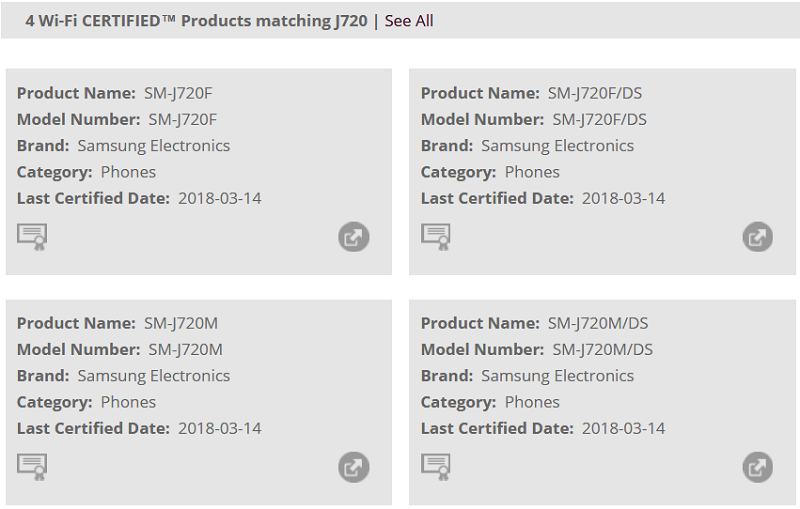The width and height of the screenshot is (800, 509).
Task: Open external link icon for SM-J720F
Action: point(354,237)
